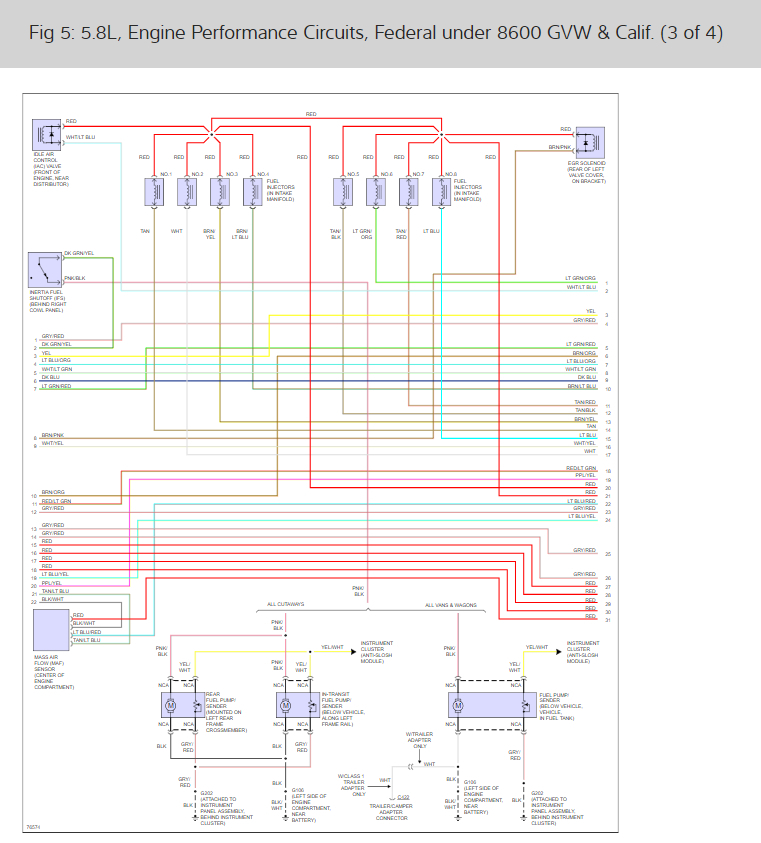Viewport: 761px width, 843px height.
Task: Click the rear fuel pump/sender motor symbol
Action: point(169,705)
